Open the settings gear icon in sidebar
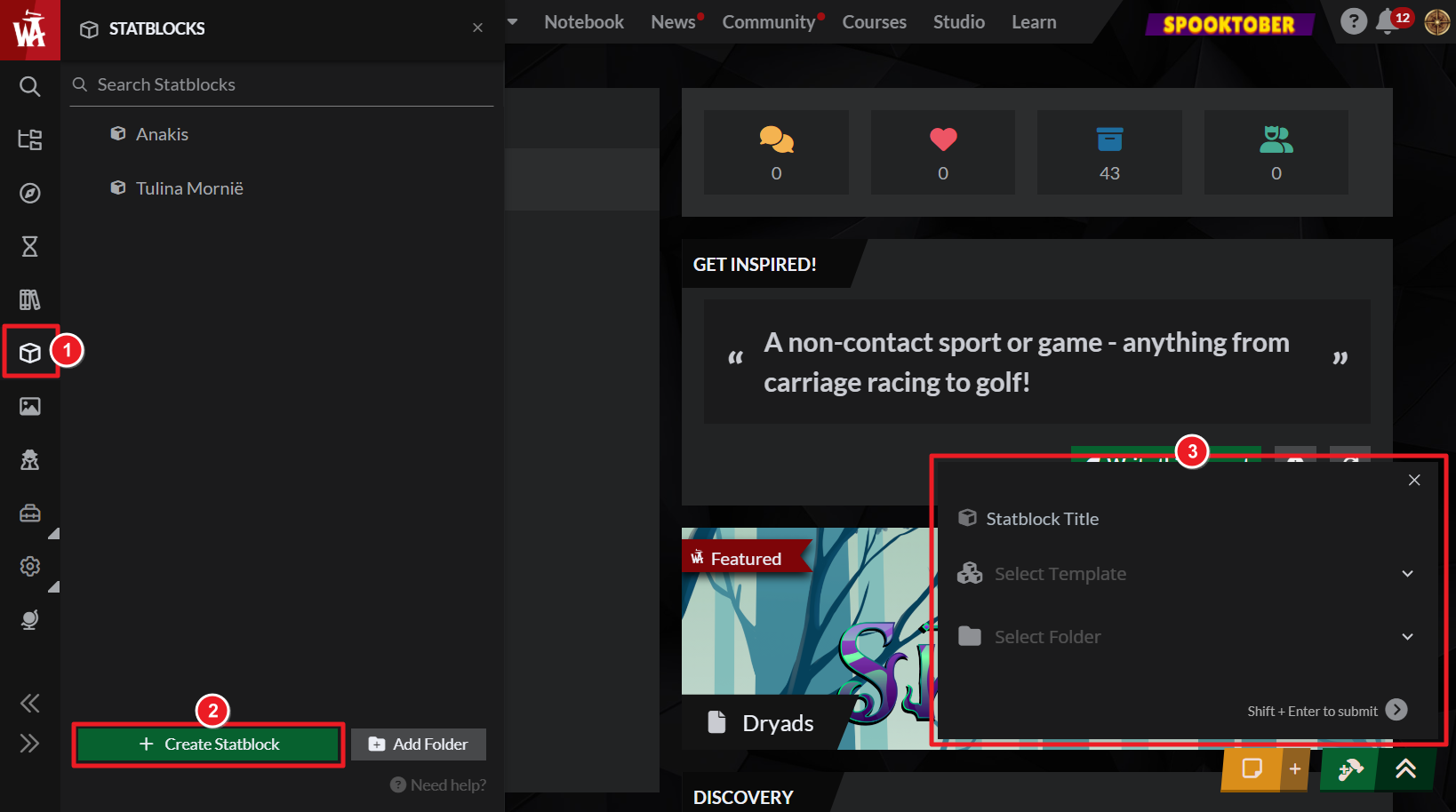The height and width of the screenshot is (812, 1456). point(29,566)
